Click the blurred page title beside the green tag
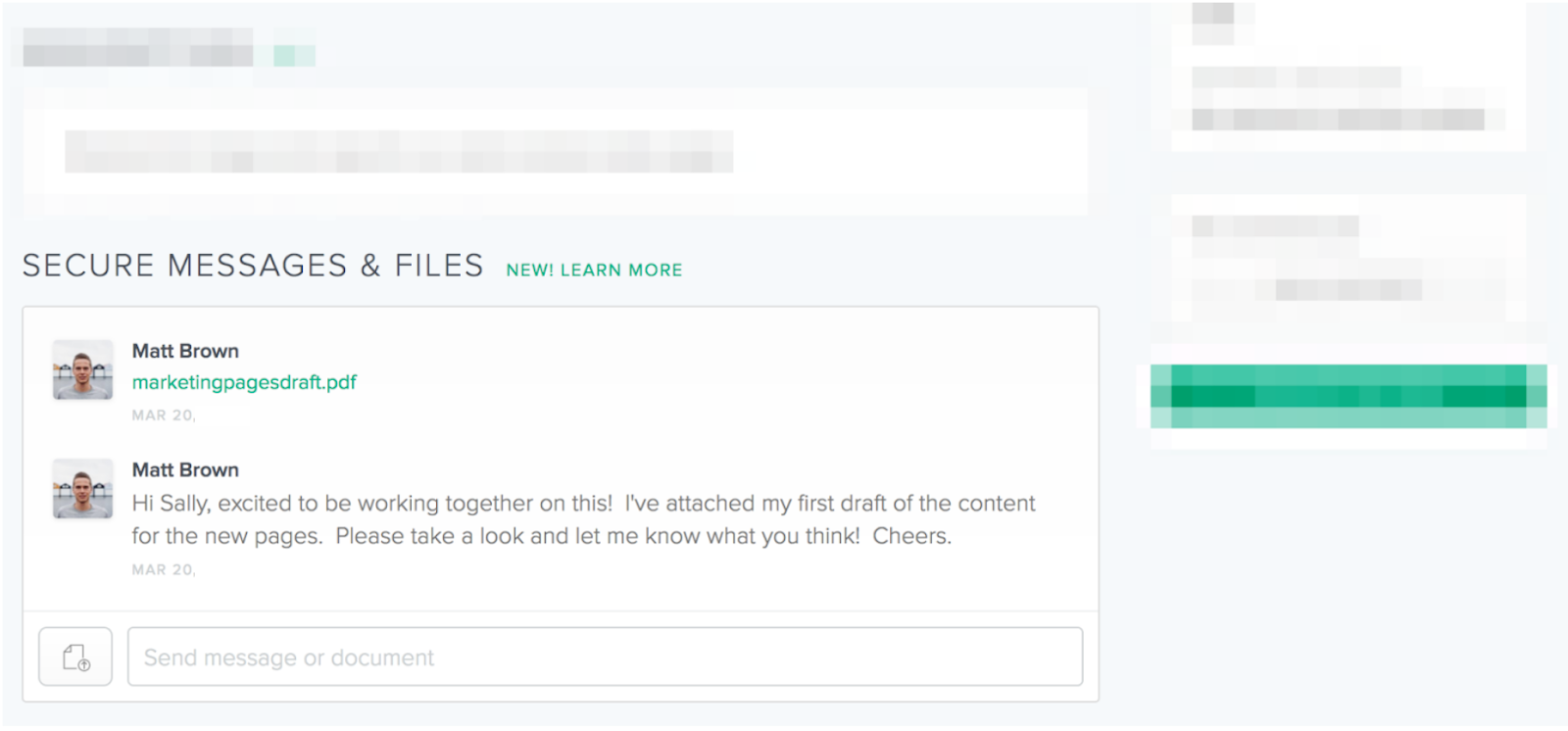 pos(138,47)
